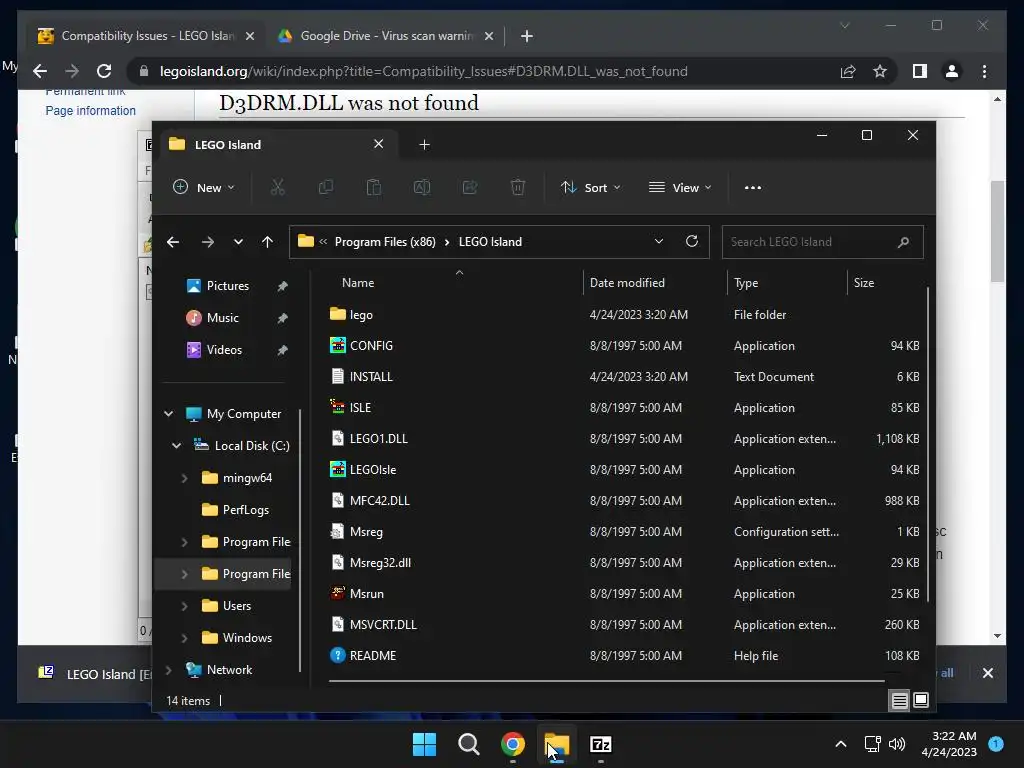Viewport: 1024px width, 768px height.
Task: Click the Copy icon in Explorer toolbar
Action: pyautogui.click(x=325, y=187)
